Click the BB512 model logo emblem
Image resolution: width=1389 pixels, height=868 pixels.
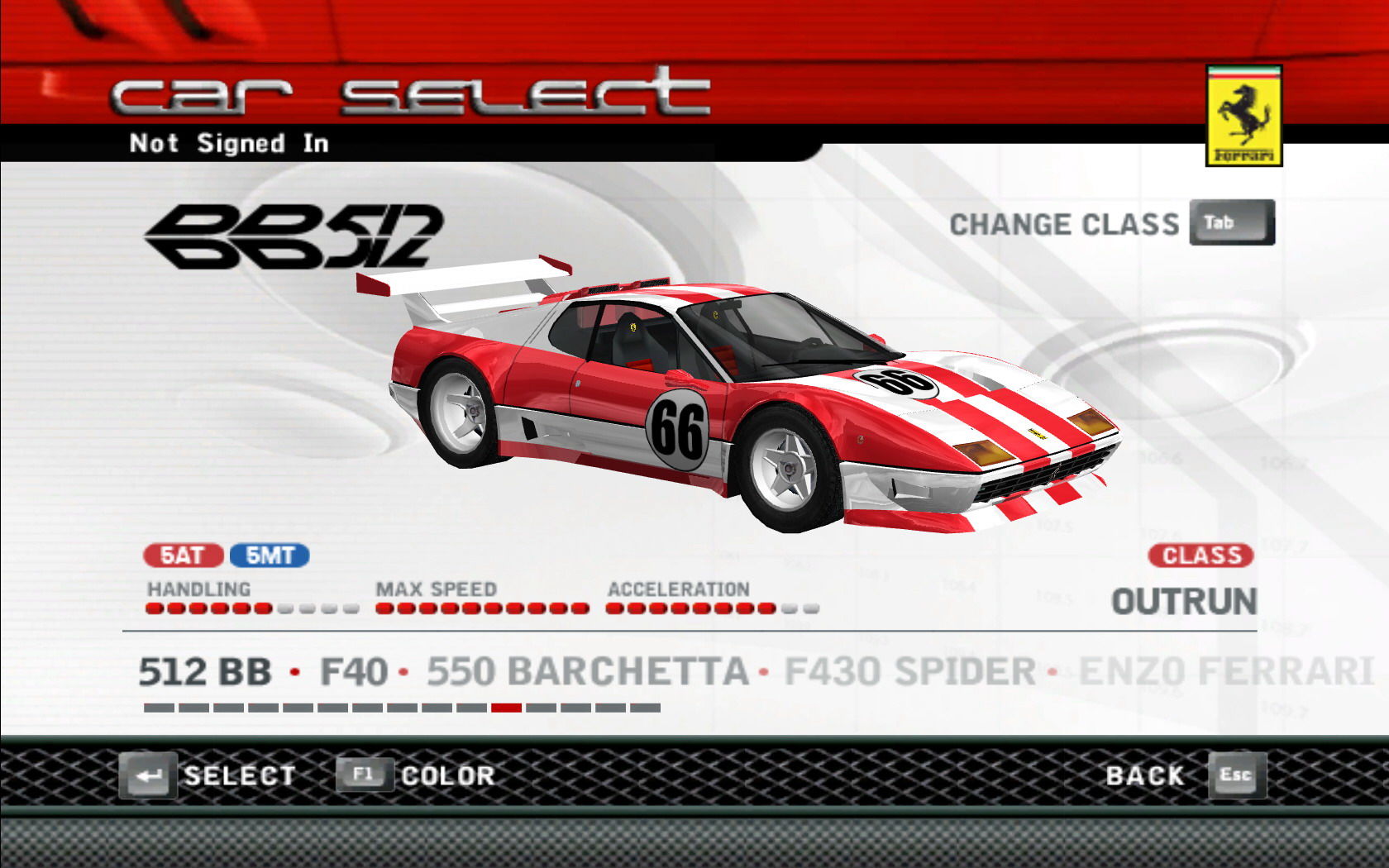click(x=294, y=237)
